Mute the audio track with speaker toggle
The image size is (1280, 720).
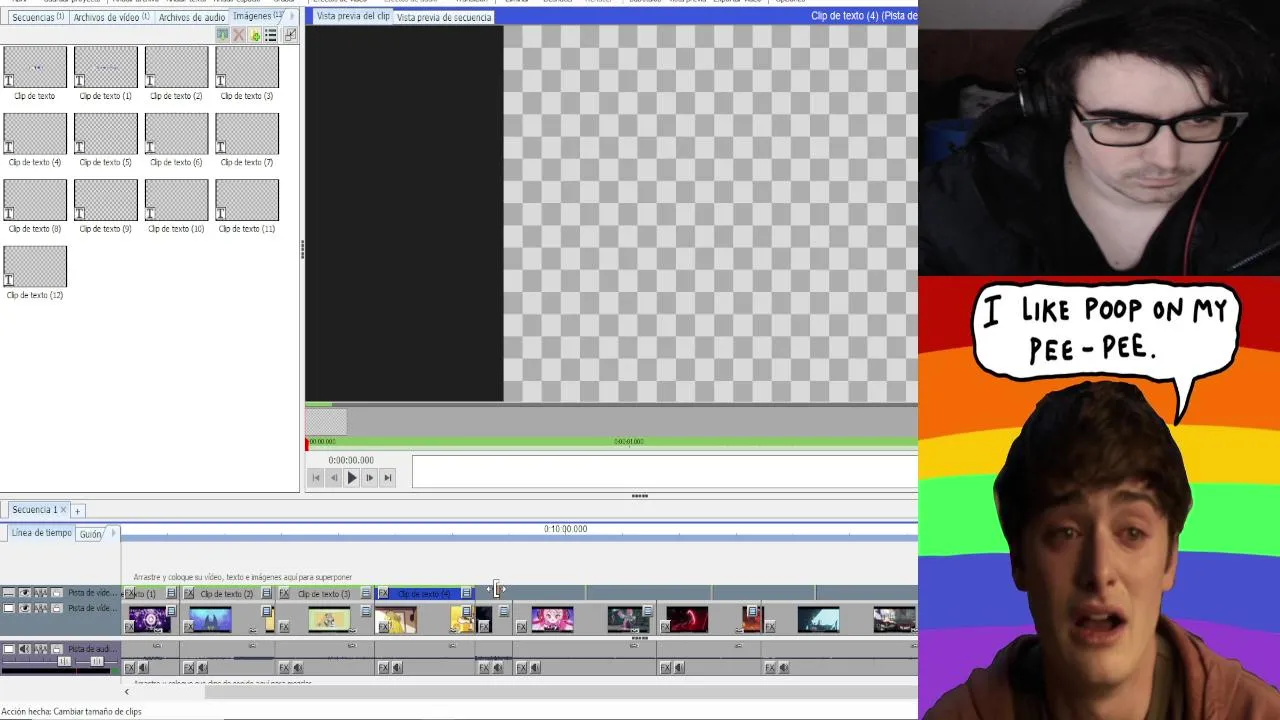click(x=24, y=649)
